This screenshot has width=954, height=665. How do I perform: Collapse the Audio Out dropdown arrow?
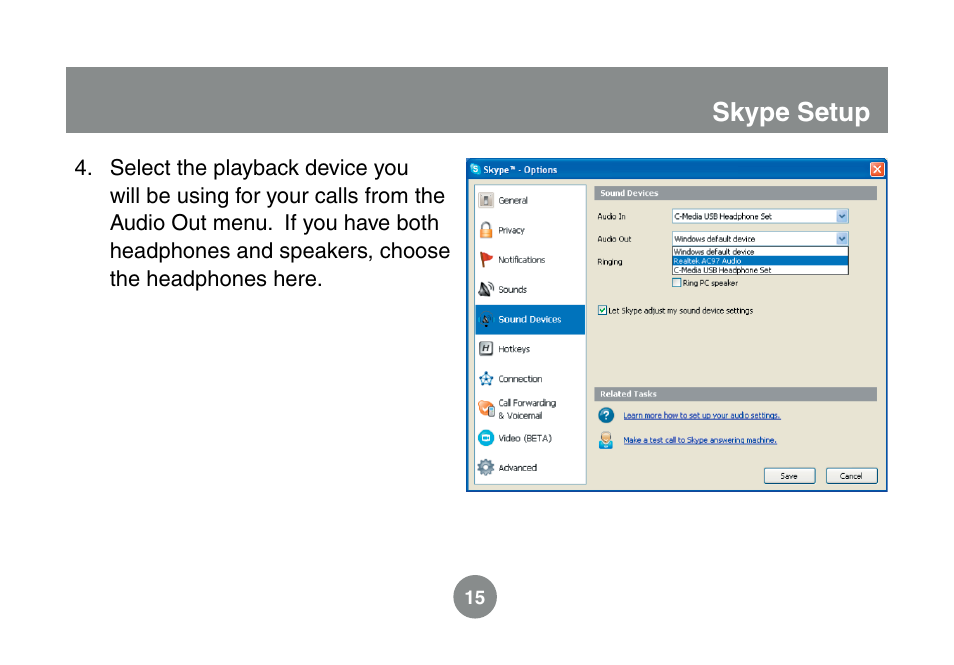pos(841,238)
